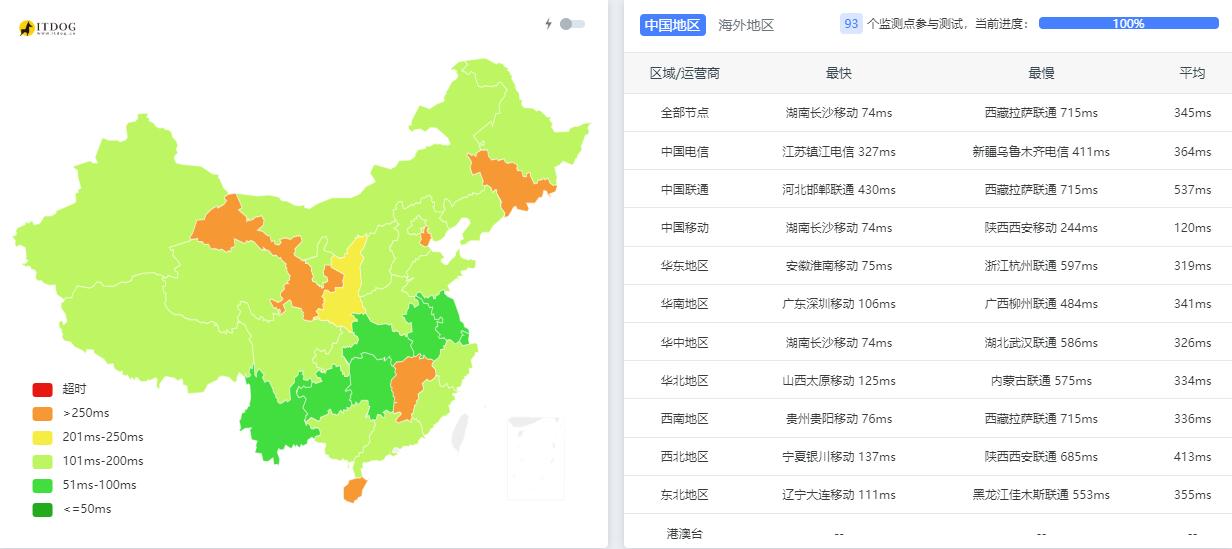This screenshot has width=1232, height=549.
Task: Switch to the 海外地区 tab
Action: [x=746, y=25]
